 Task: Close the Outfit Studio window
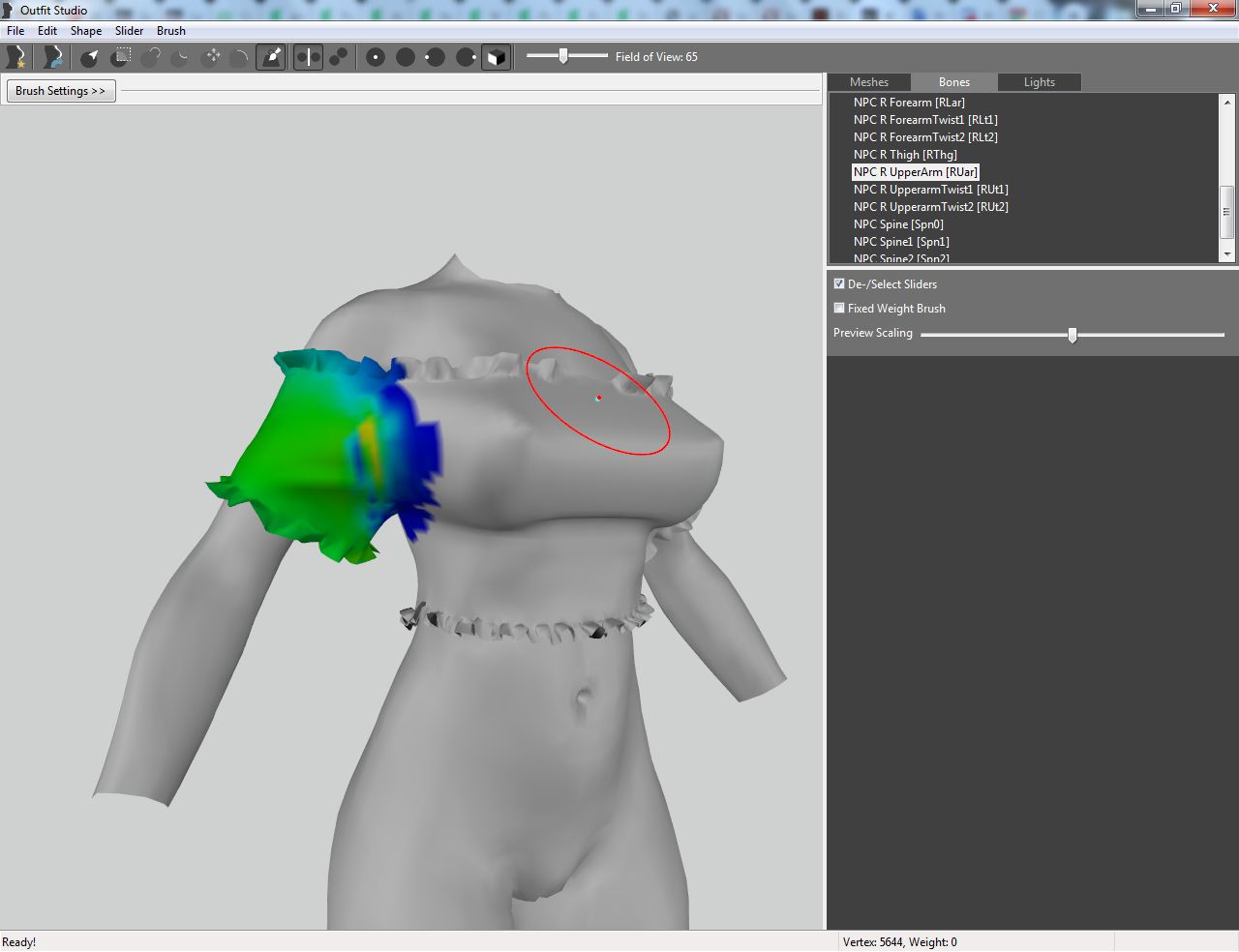[1213, 9]
